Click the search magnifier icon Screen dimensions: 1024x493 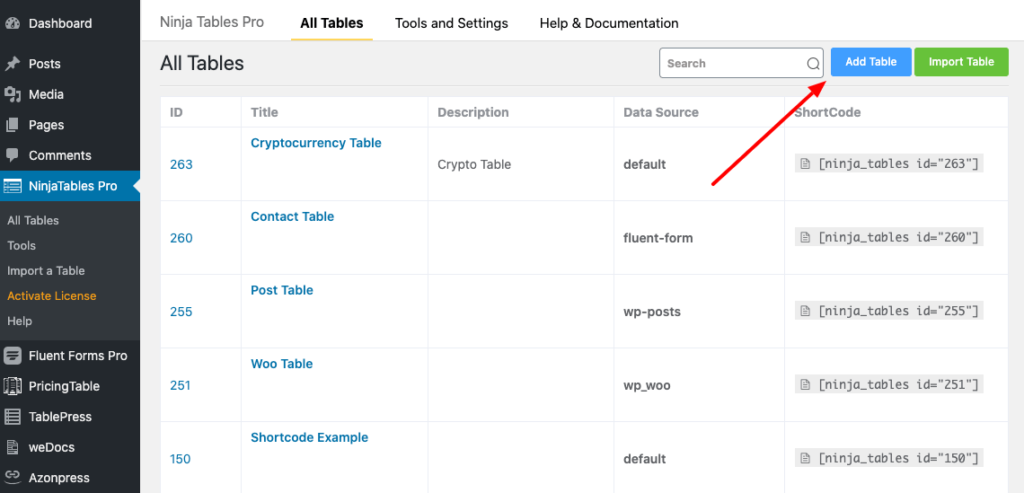pos(813,64)
